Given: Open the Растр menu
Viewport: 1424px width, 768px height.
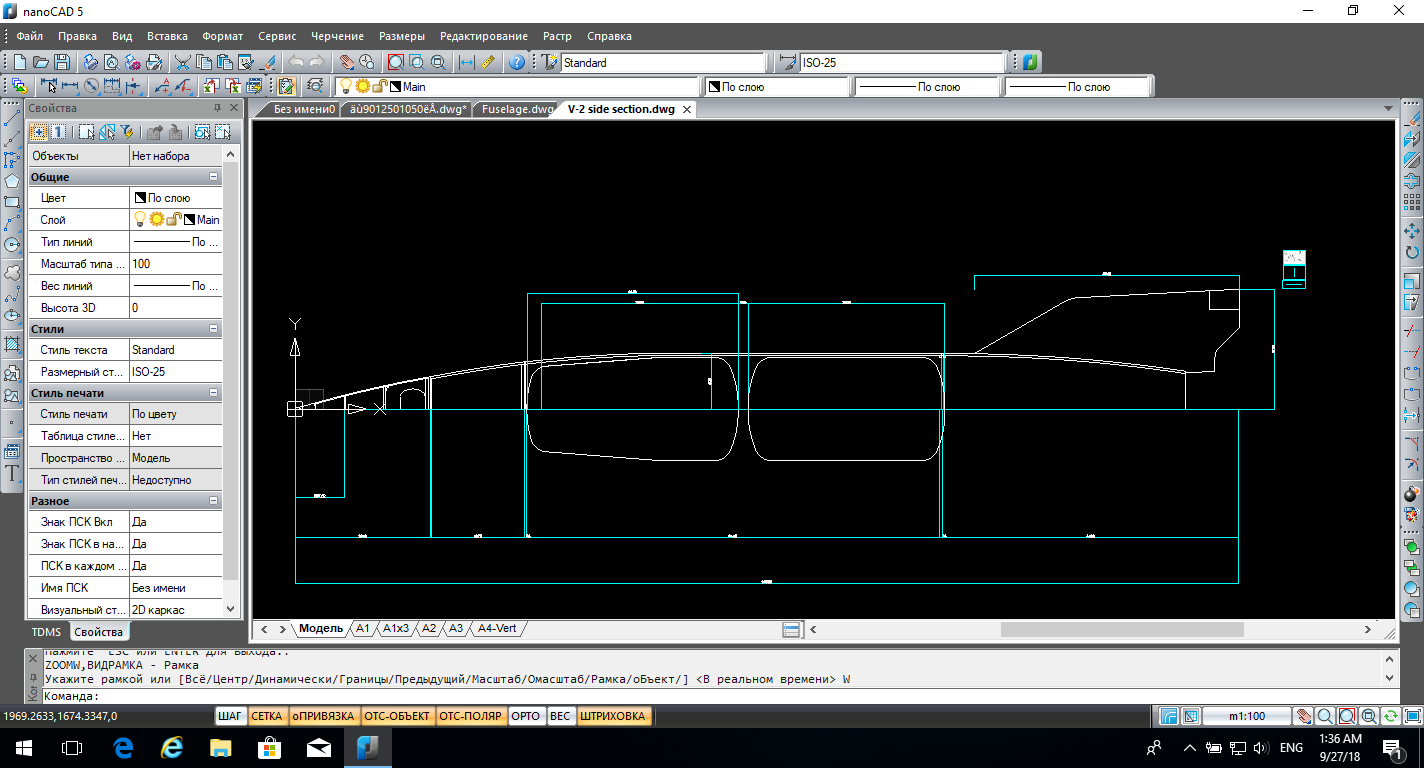Looking at the screenshot, I should point(557,36).
